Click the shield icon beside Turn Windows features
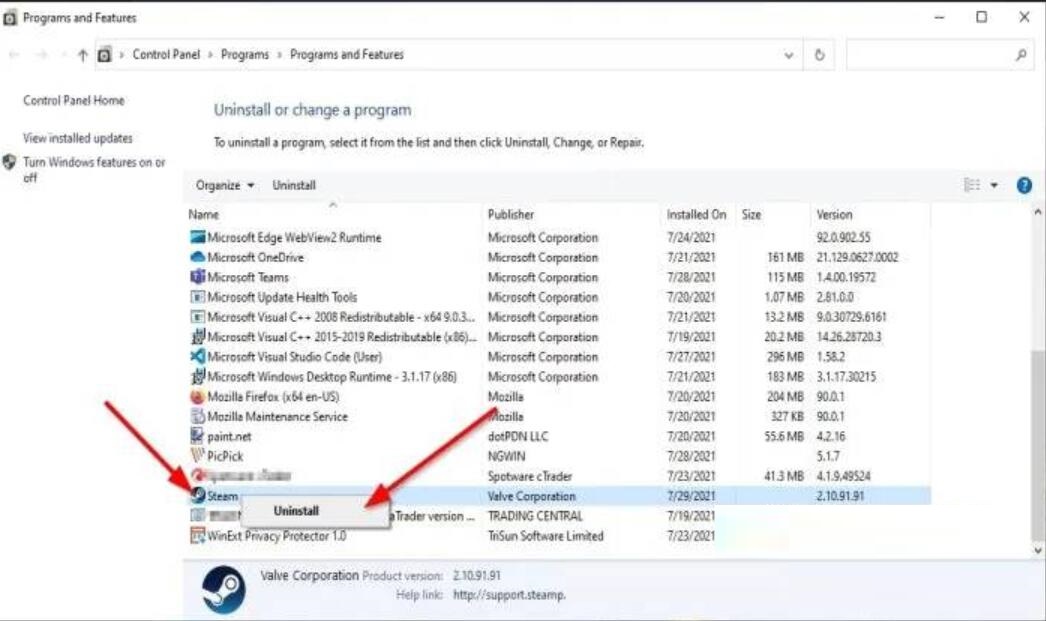The image size is (1046, 621). point(9,162)
